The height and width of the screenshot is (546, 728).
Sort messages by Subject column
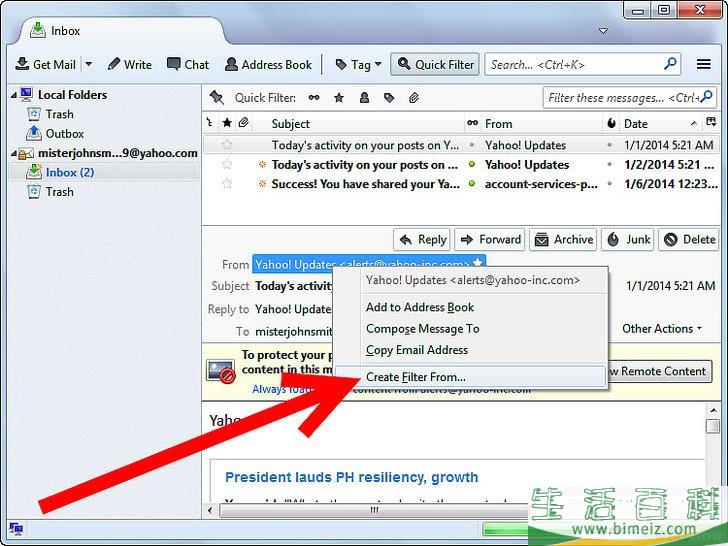click(x=291, y=124)
